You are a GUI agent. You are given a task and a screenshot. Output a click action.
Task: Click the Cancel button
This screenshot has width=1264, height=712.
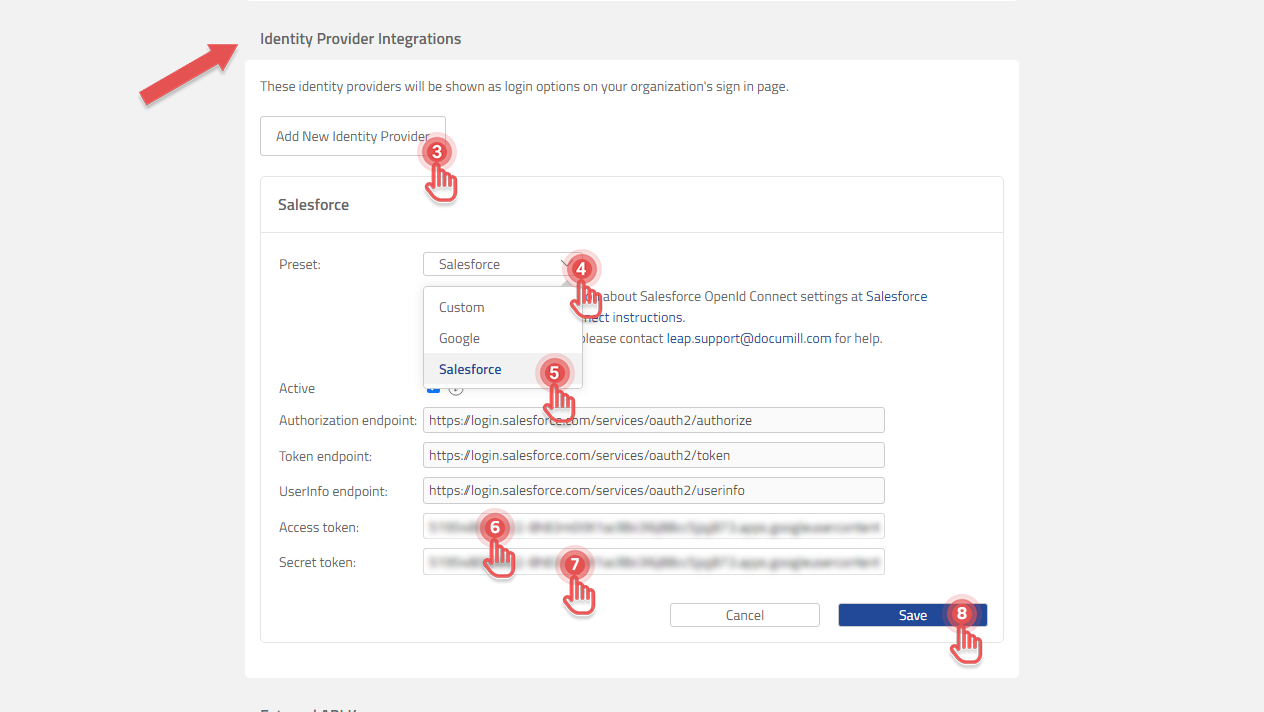pos(744,614)
